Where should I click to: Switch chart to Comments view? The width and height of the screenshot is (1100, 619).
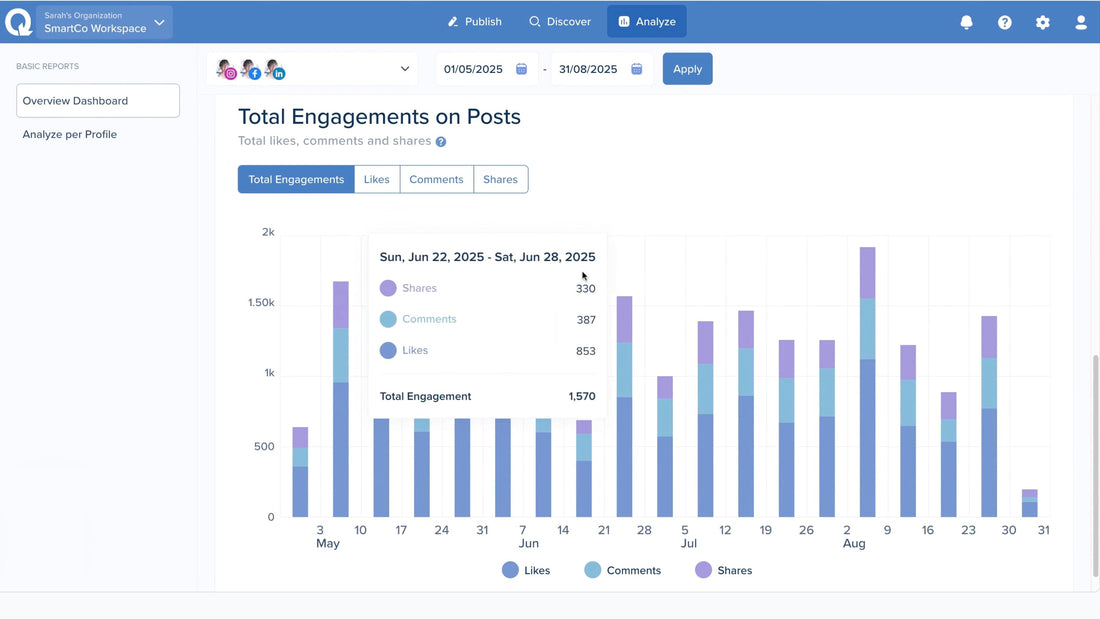click(x=436, y=179)
